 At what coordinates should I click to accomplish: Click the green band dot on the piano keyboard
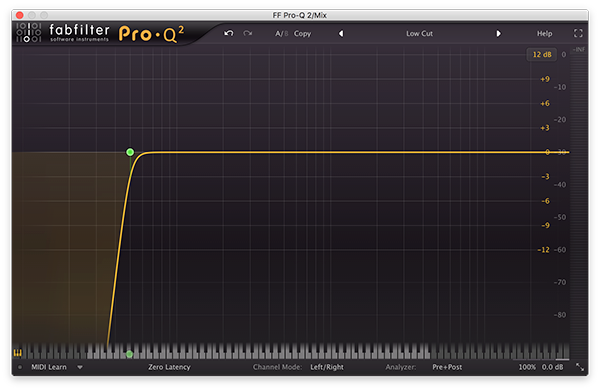(129, 354)
